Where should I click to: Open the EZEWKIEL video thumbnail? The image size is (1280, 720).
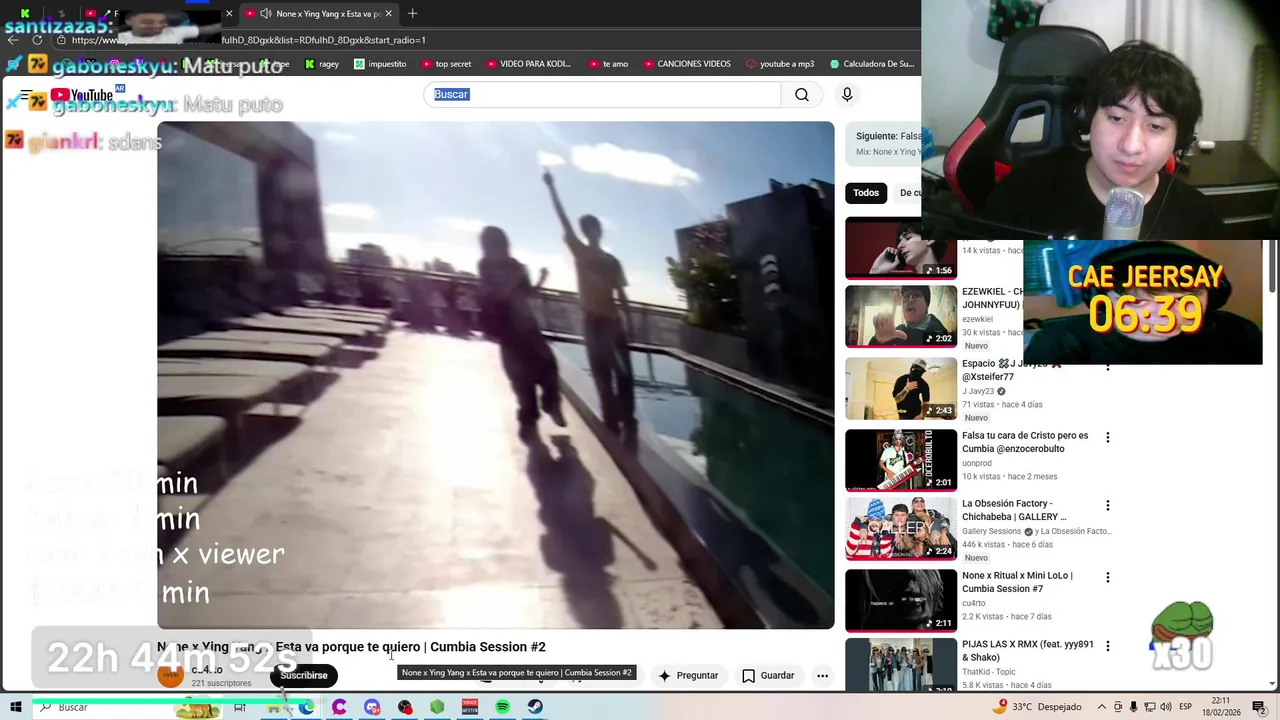901,316
